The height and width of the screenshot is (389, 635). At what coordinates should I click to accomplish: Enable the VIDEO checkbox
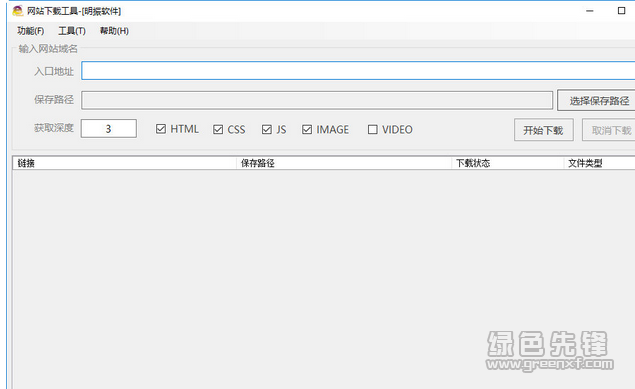click(x=373, y=130)
